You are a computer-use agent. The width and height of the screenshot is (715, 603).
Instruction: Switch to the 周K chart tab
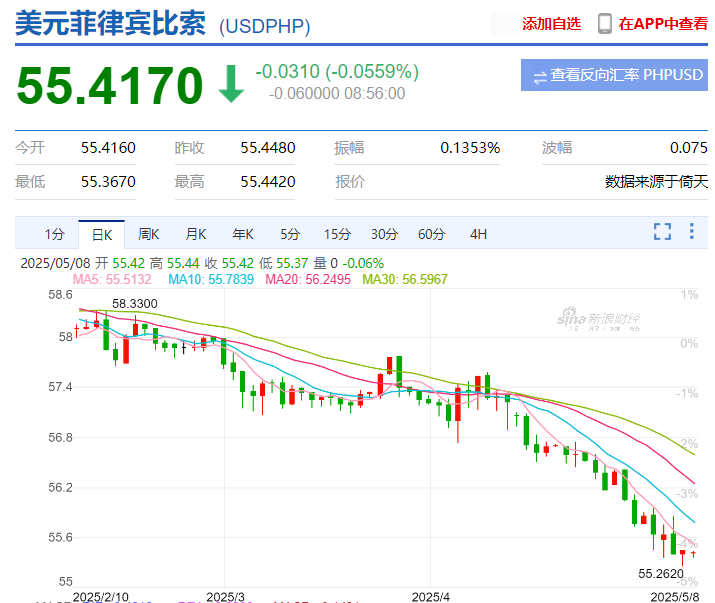[x=149, y=234]
